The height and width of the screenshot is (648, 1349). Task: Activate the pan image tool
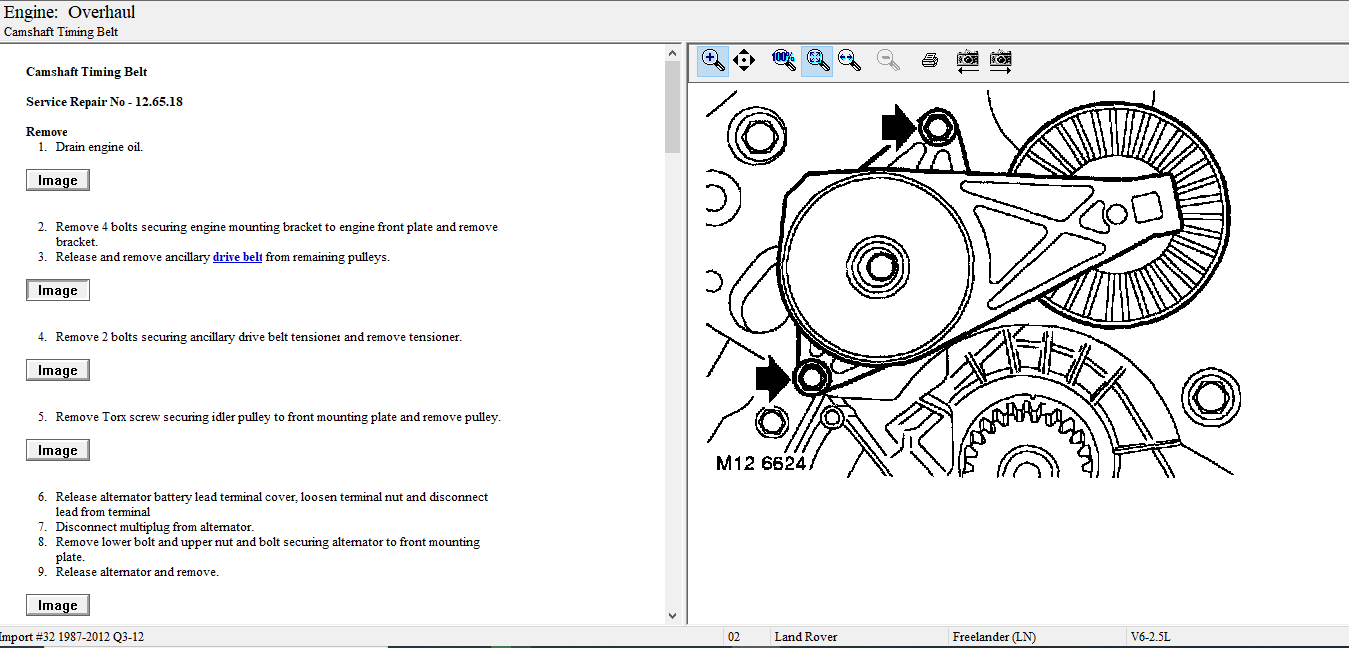[744, 61]
